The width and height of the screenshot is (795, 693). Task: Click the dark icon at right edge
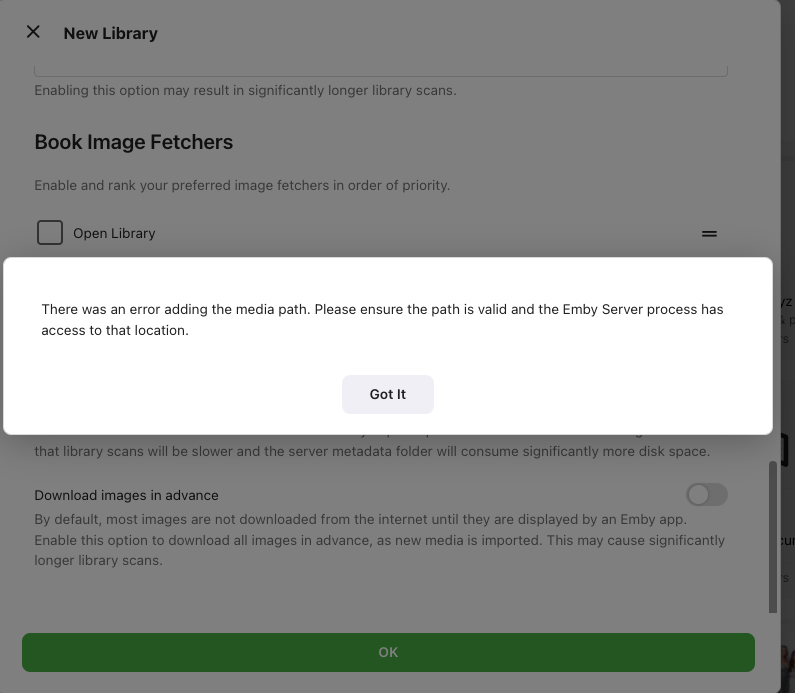786,449
